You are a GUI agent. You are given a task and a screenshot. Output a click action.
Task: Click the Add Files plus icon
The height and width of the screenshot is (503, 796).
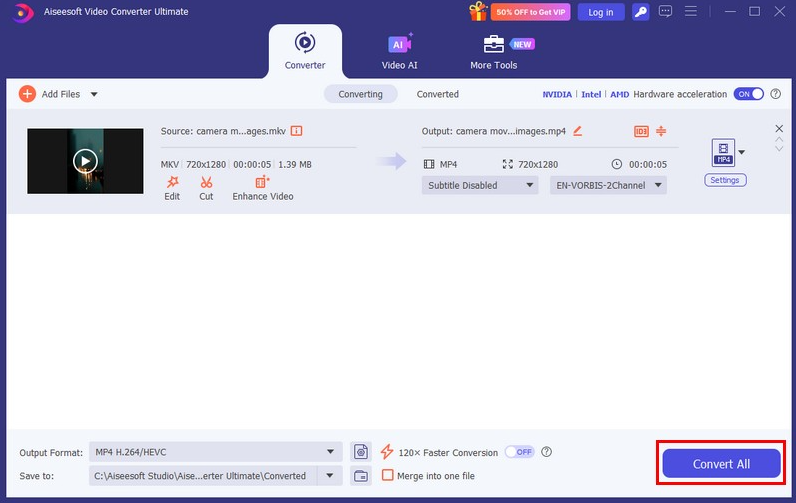point(27,94)
